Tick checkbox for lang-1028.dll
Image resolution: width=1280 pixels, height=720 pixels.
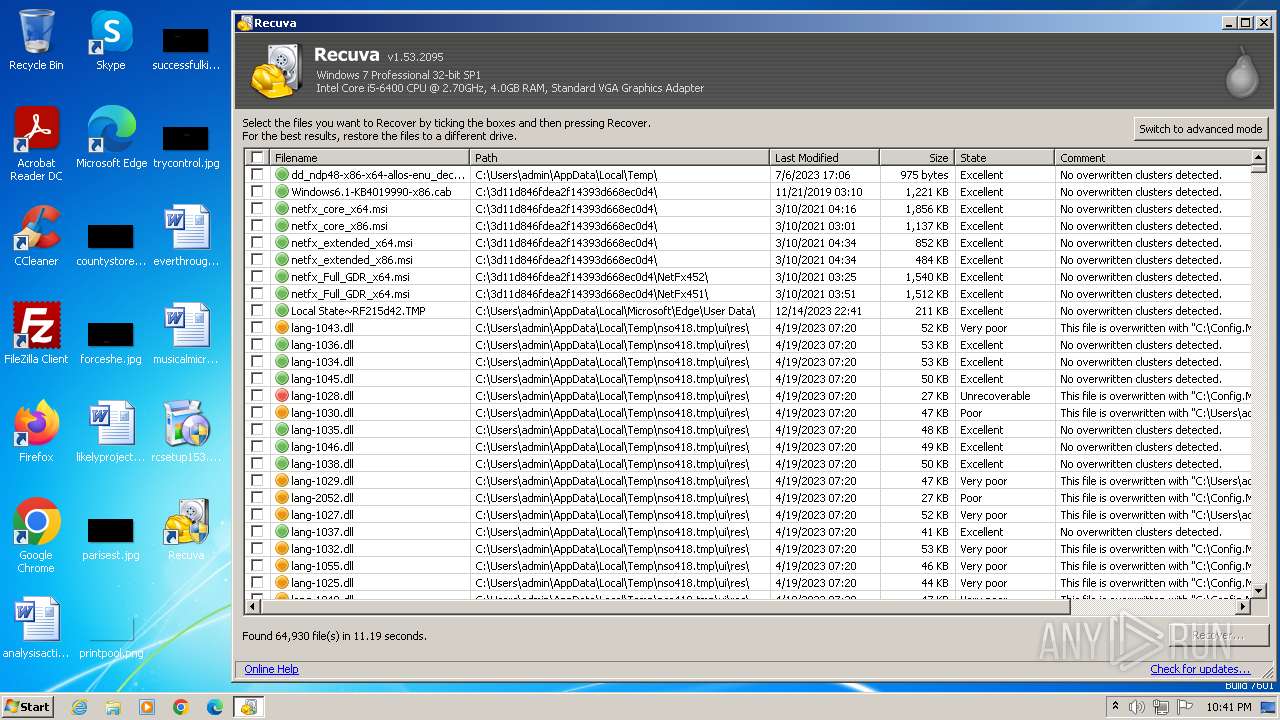pos(257,396)
